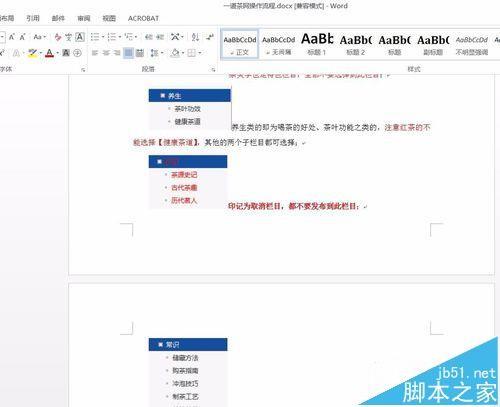Open the 引用 ribbon tab
The width and height of the screenshot is (500, 407).
pos(33,18)
